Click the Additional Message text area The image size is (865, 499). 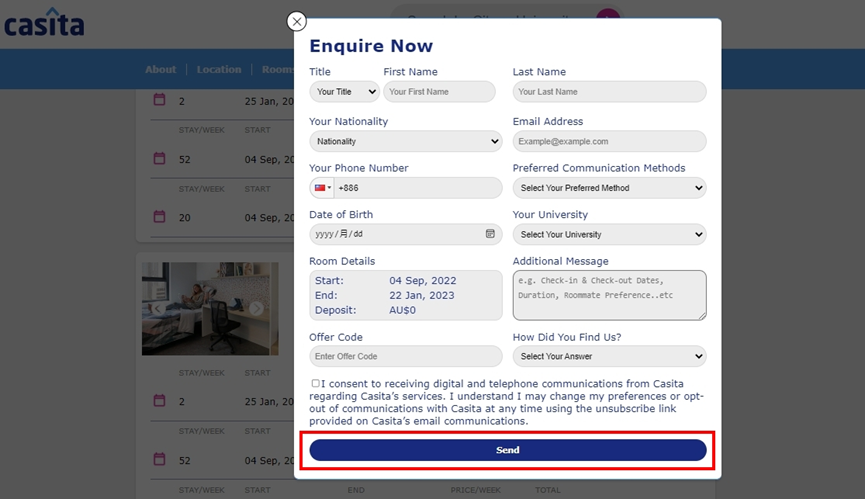tap(609, 295)
